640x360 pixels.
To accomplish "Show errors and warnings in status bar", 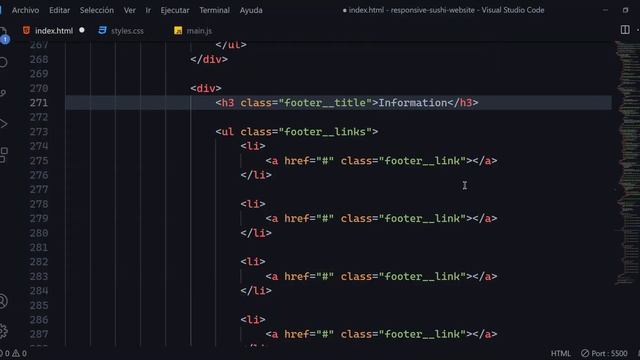I will click(14, 353).
